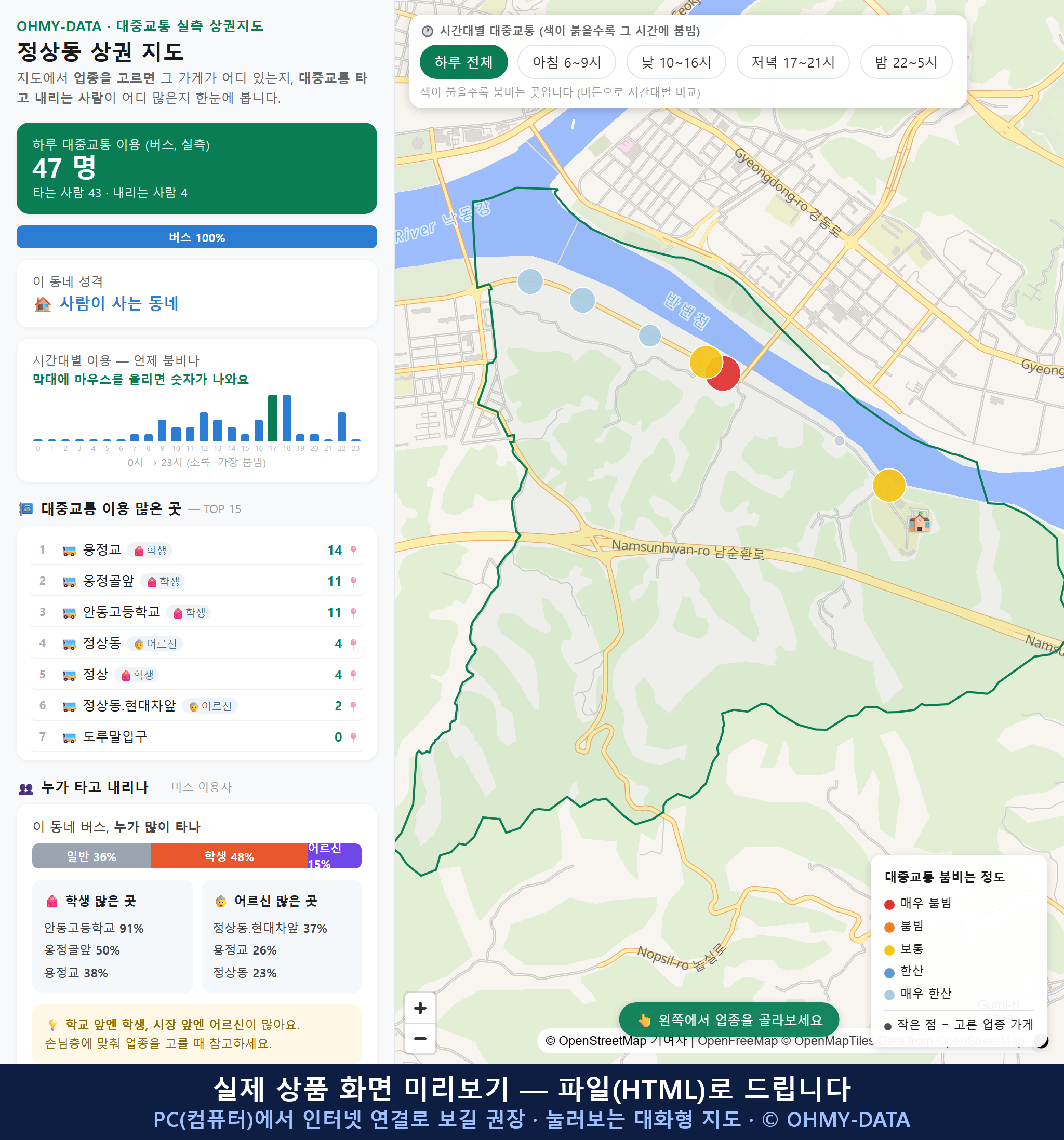
Task: Locate 안동고등학교 stop with its pin icon
Action: coord(353,612)
